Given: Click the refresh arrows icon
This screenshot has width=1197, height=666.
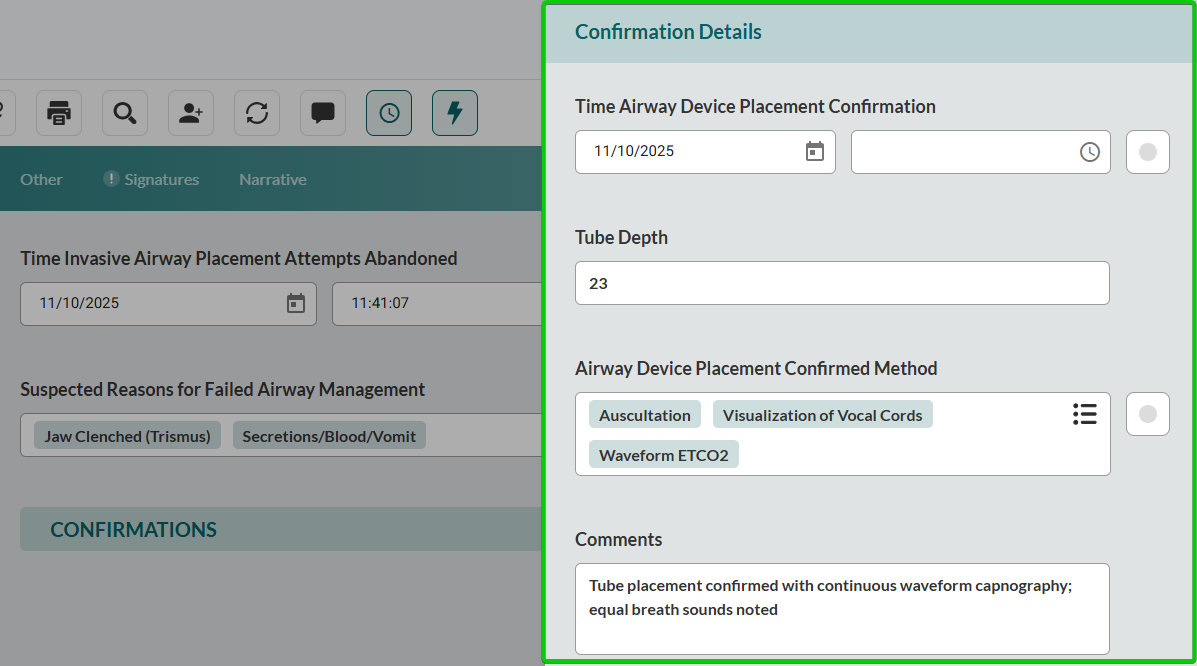Looking at the screenshot, I should (x=257, y=113).
